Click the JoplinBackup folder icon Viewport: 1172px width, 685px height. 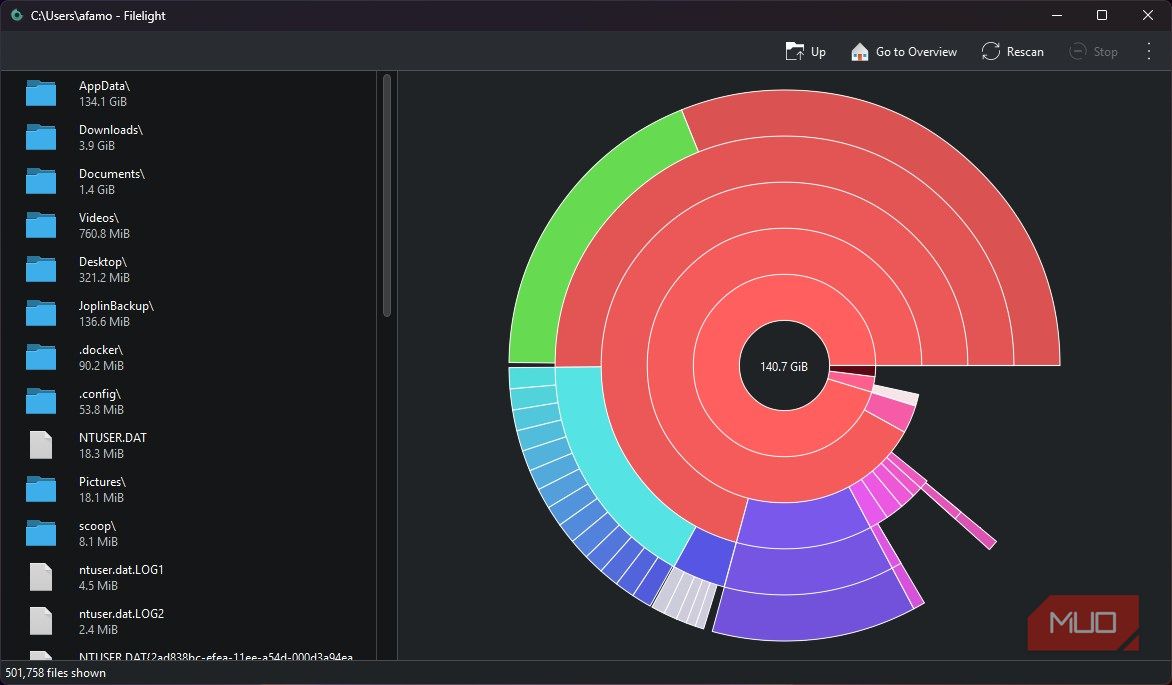click(41, 313)
